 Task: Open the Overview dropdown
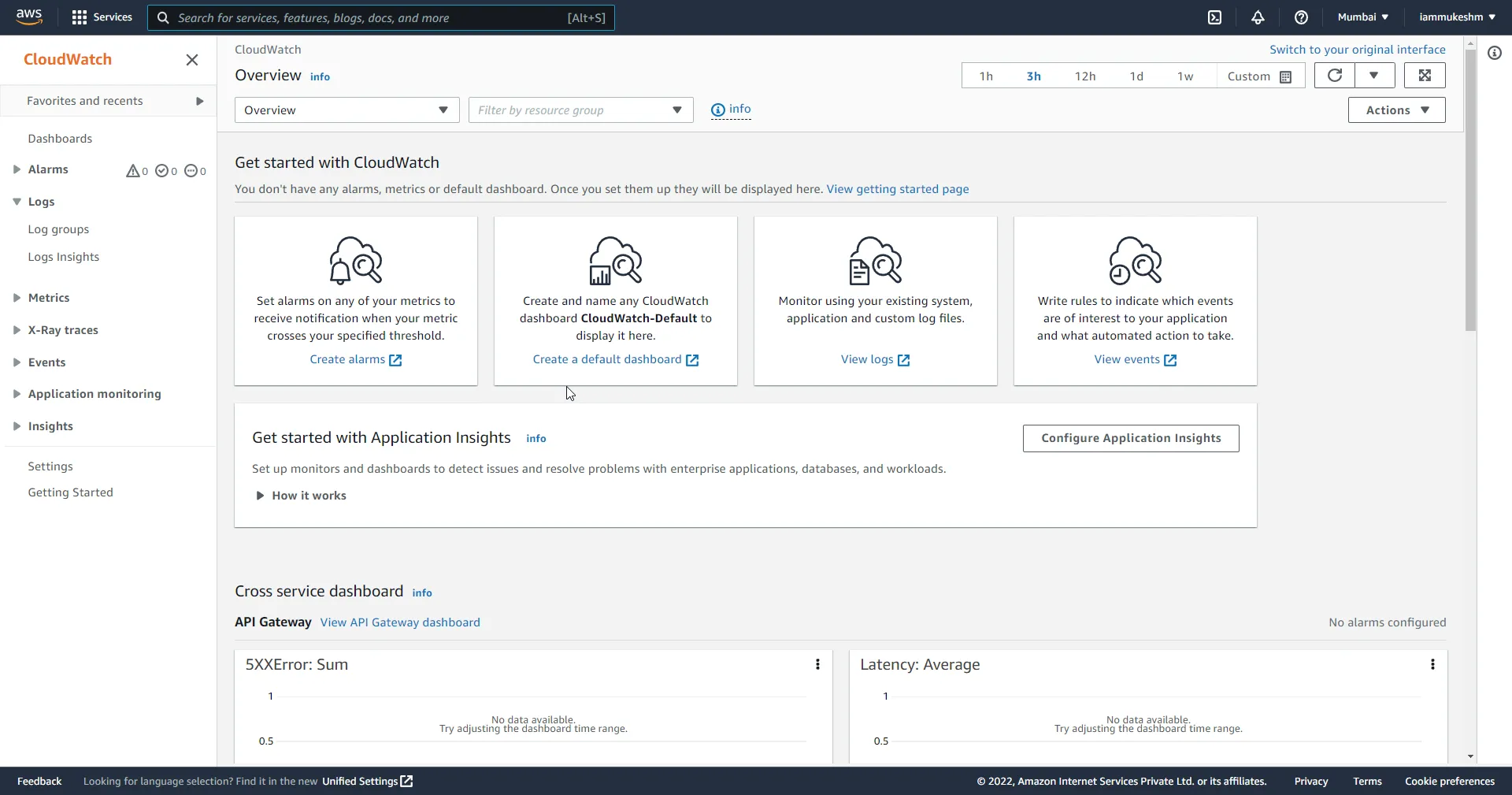pyautogui.click(x=346, y=110)
